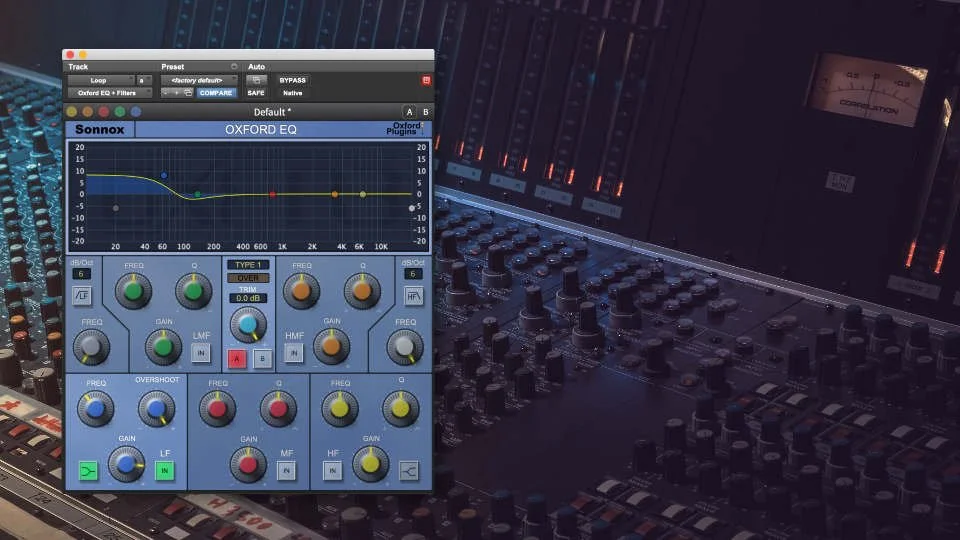960x540 pixels.
Task: Toggle the automation SAFE button
Action: point(256,93)
